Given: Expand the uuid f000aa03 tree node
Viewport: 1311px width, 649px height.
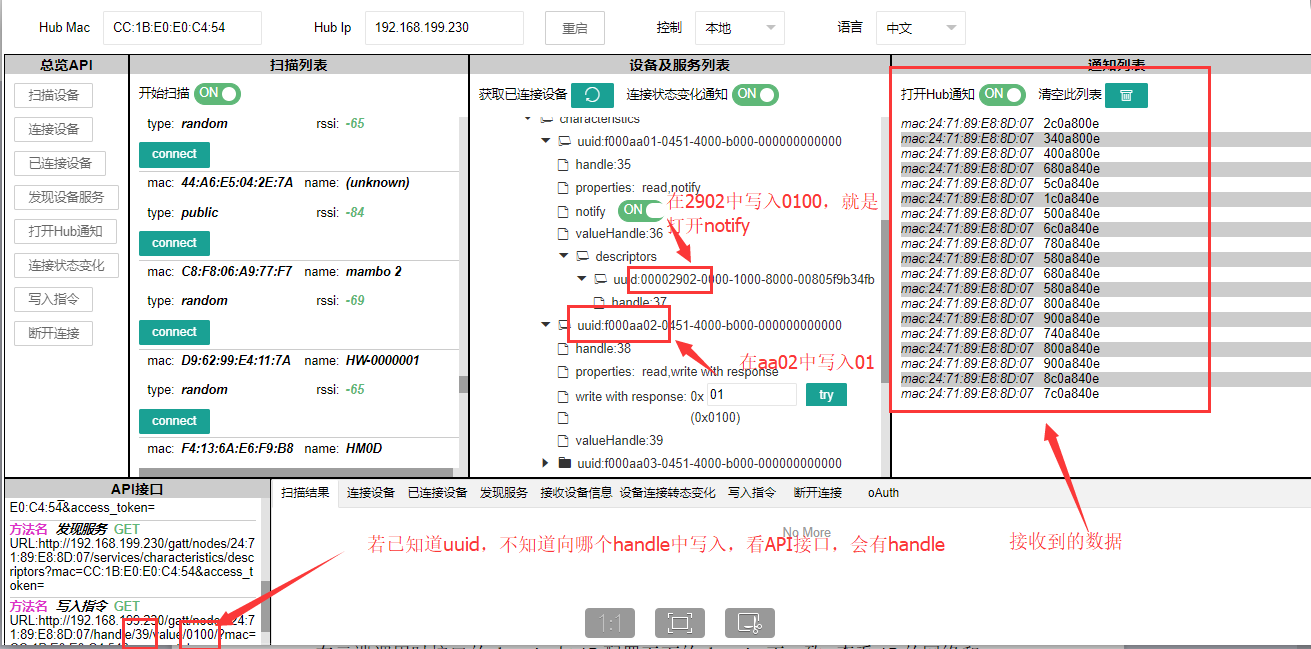Looking at the screenshot, I should 545,463.
